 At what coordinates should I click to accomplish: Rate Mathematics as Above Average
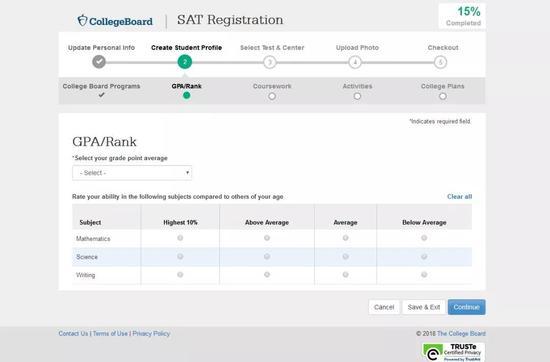(x=267, y=238)
